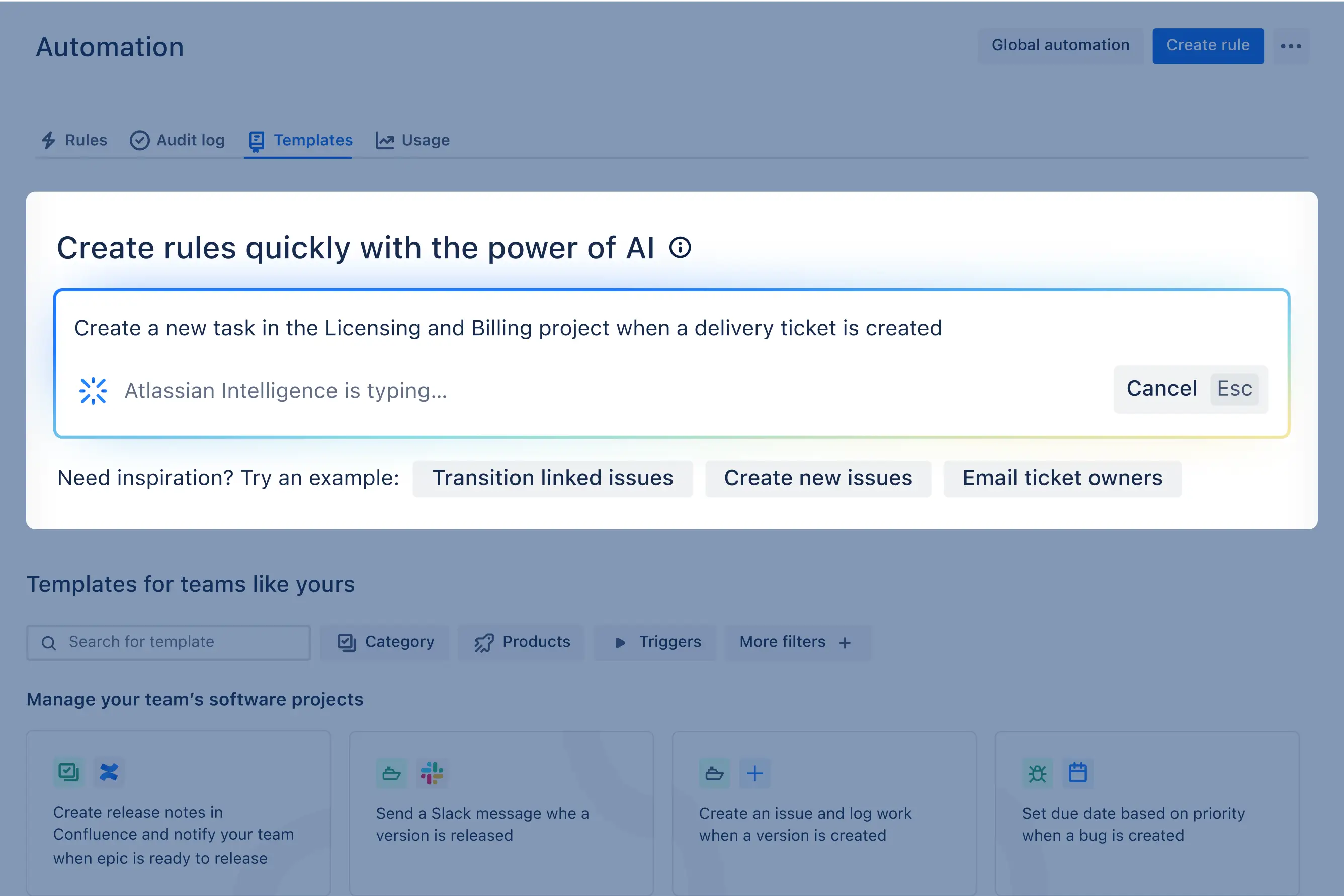Open the Usage tab

tap(413, 141)
